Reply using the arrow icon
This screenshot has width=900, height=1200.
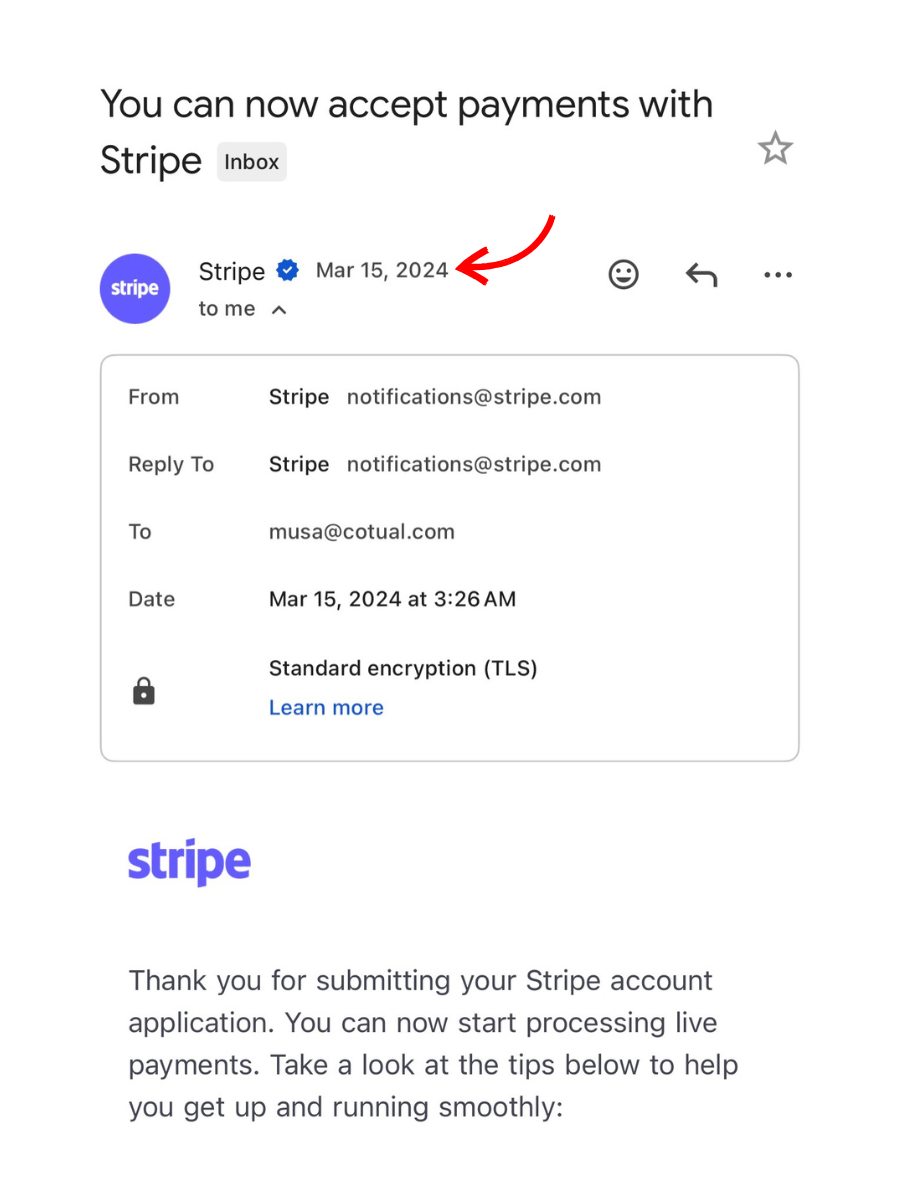701,274
